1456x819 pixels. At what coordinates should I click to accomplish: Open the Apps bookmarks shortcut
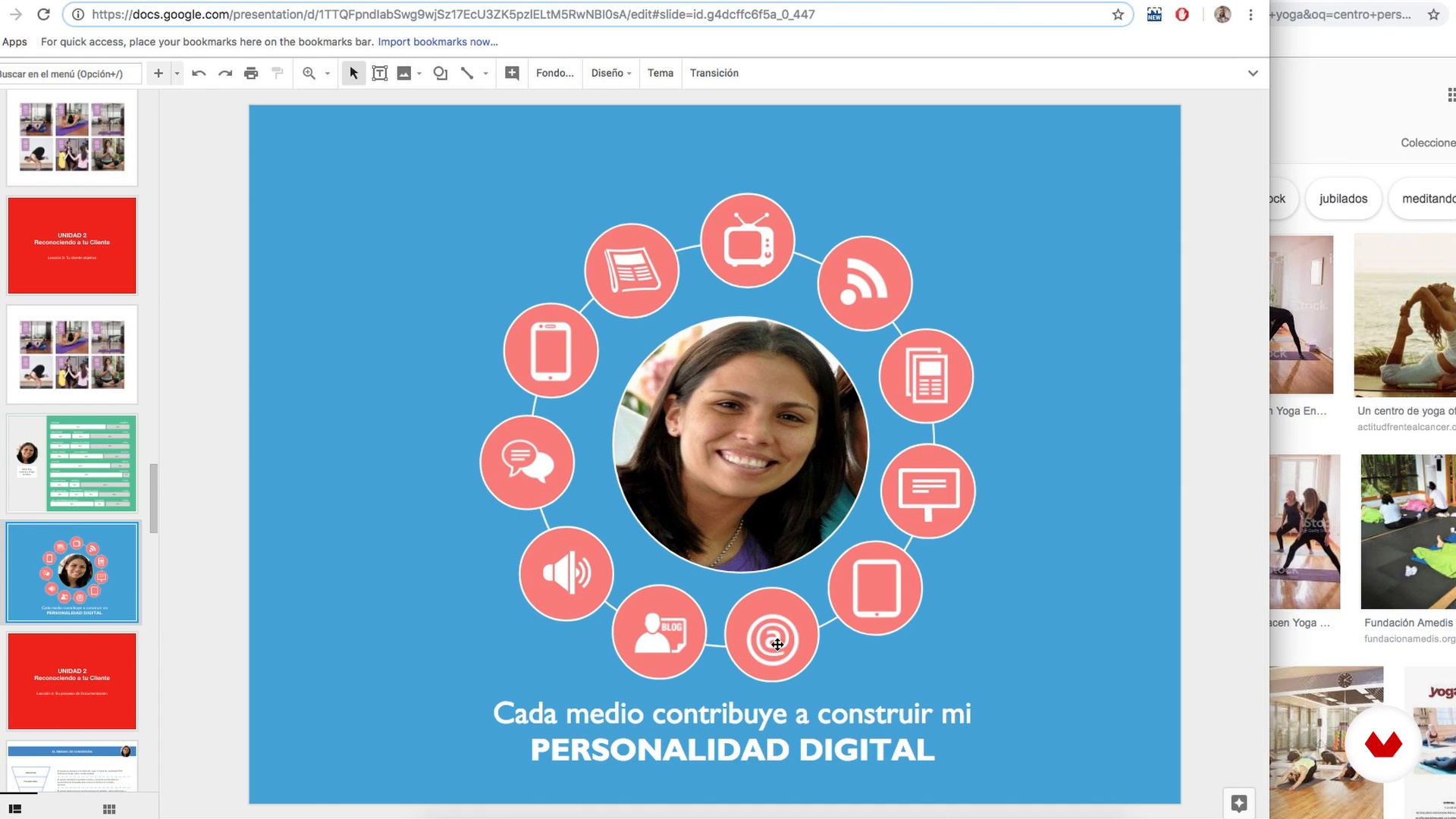pos(14,42)
